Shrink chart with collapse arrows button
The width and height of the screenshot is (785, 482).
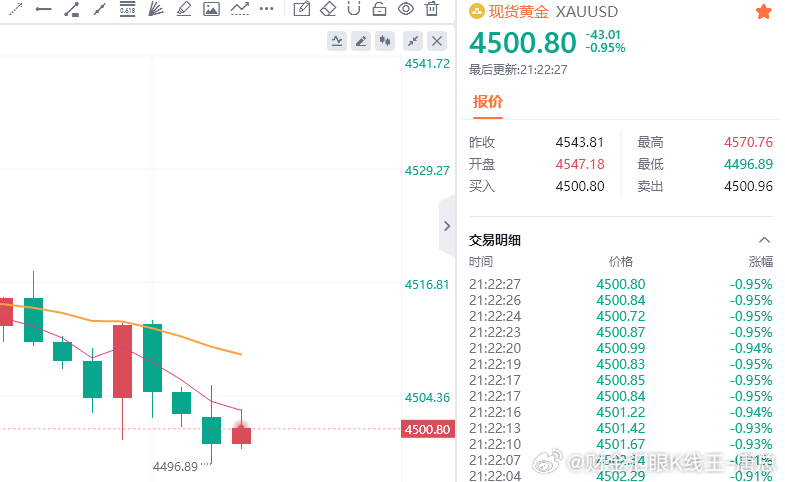click(x=413, y=41)
